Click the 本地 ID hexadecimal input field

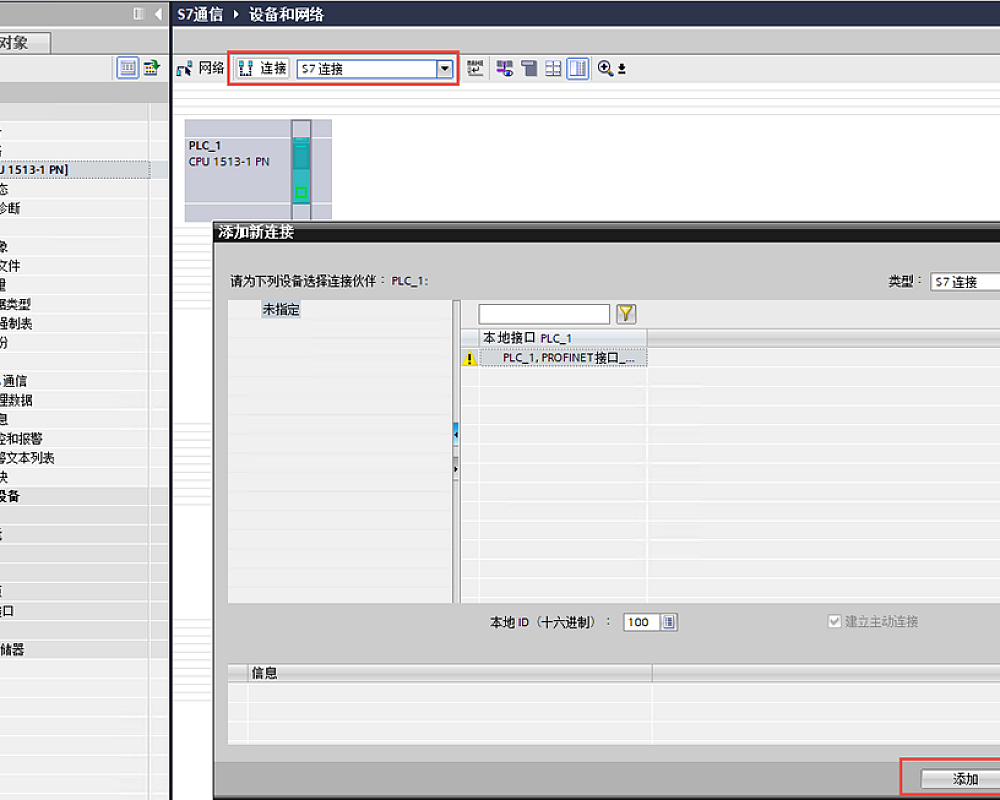[639, 622]
